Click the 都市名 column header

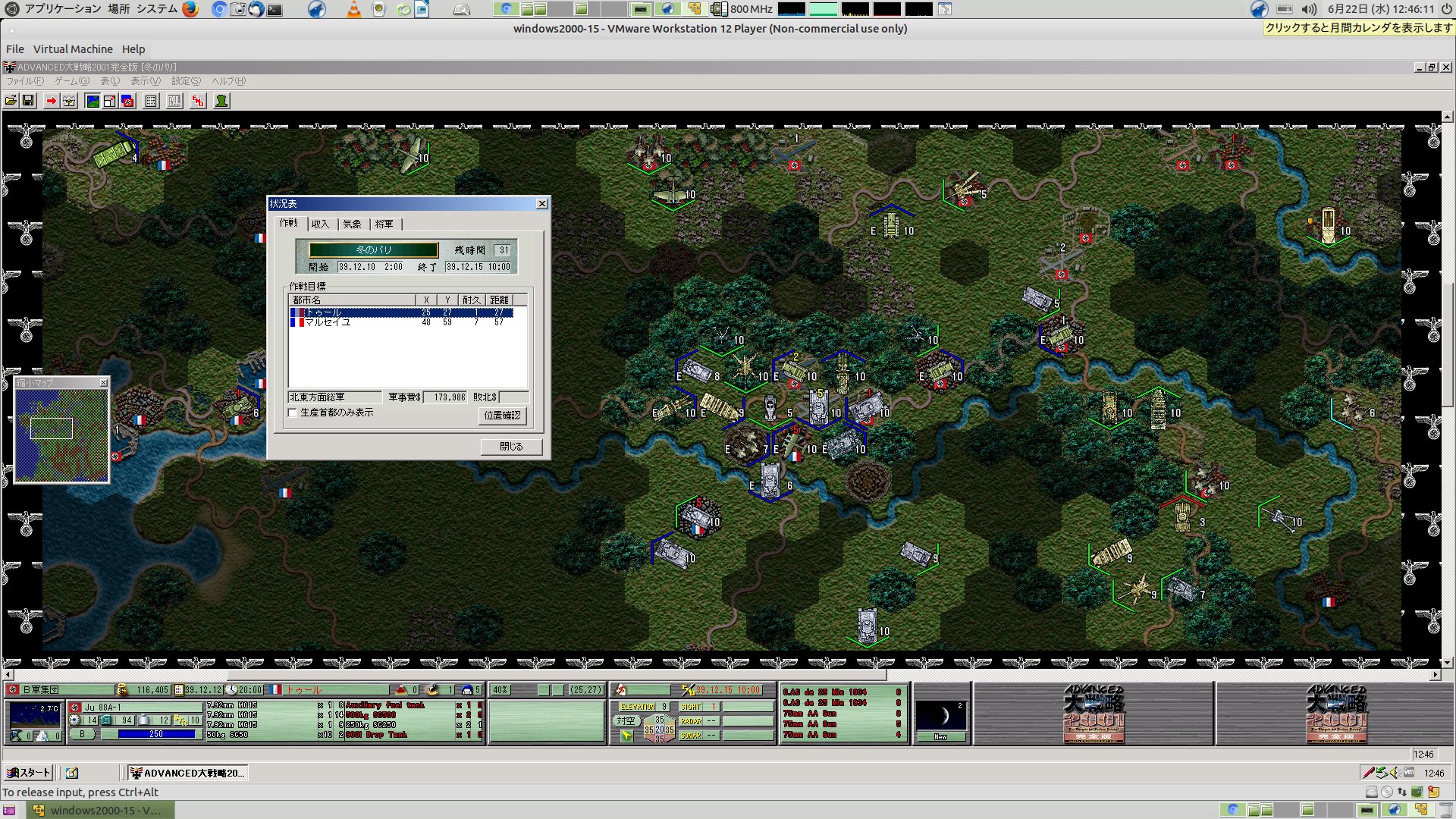pos(352,300)
